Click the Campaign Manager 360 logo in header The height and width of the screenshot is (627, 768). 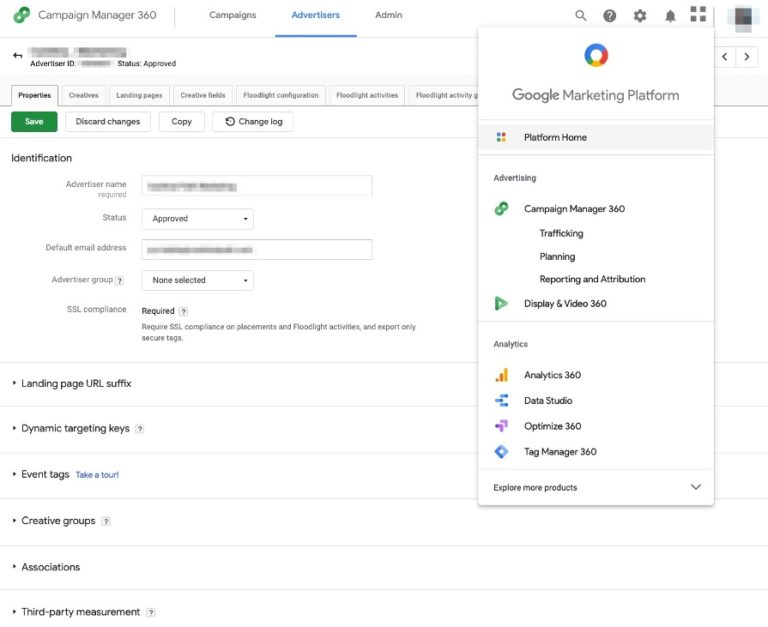[22, 15]
